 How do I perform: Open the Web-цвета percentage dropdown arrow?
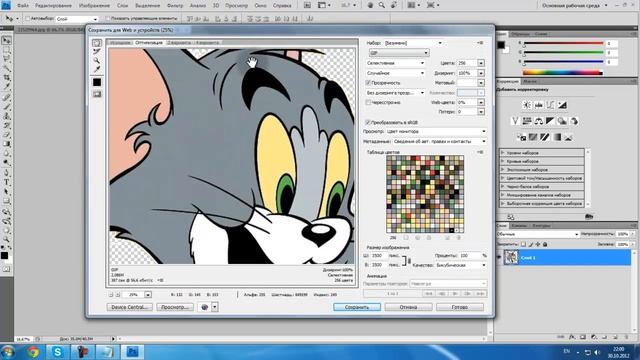(481, 102)
